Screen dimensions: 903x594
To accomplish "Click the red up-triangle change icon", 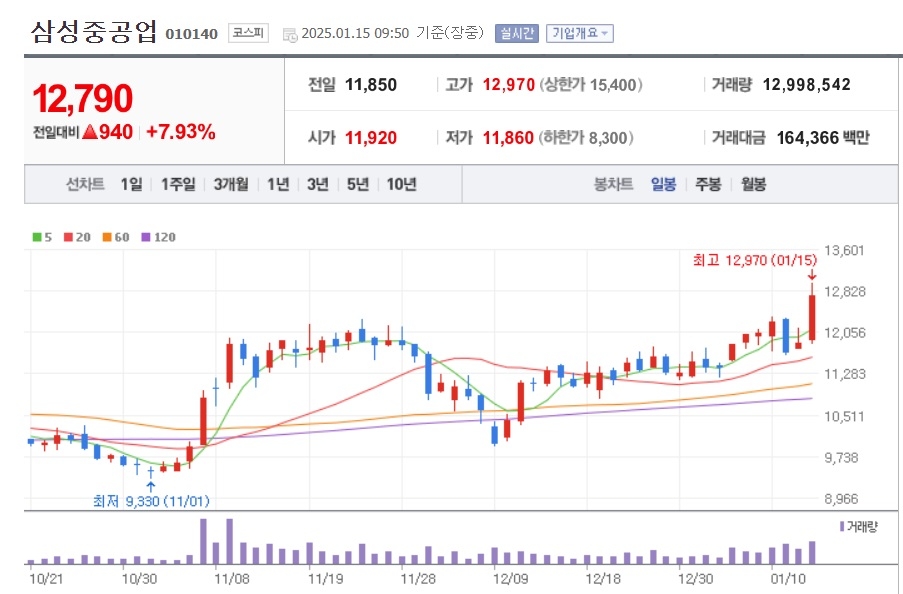I will [x=89, y=132].
